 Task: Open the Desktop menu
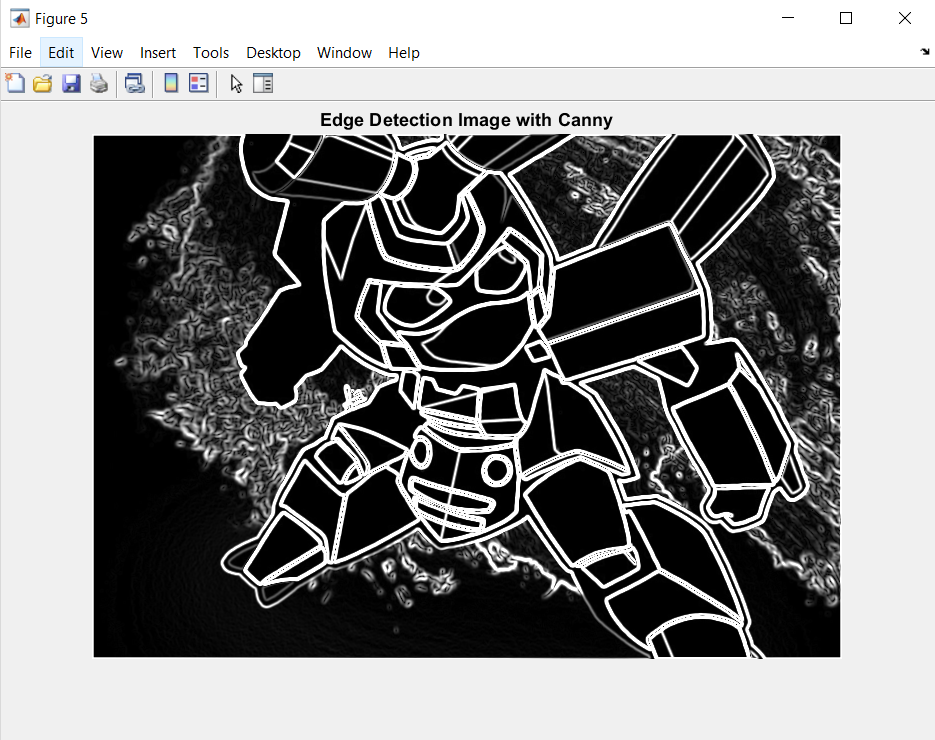pos(273,52)
